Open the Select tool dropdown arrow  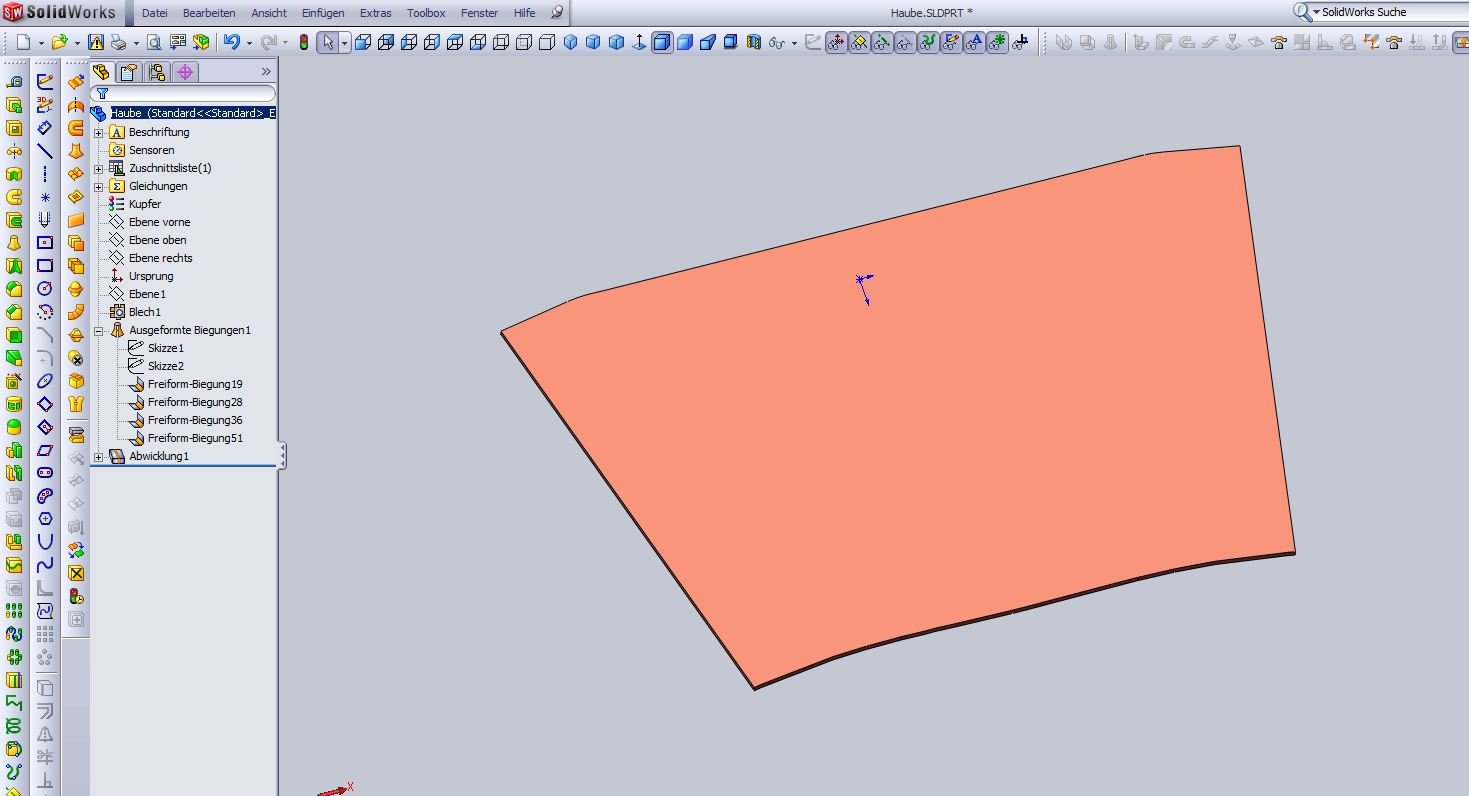point(344,44)
